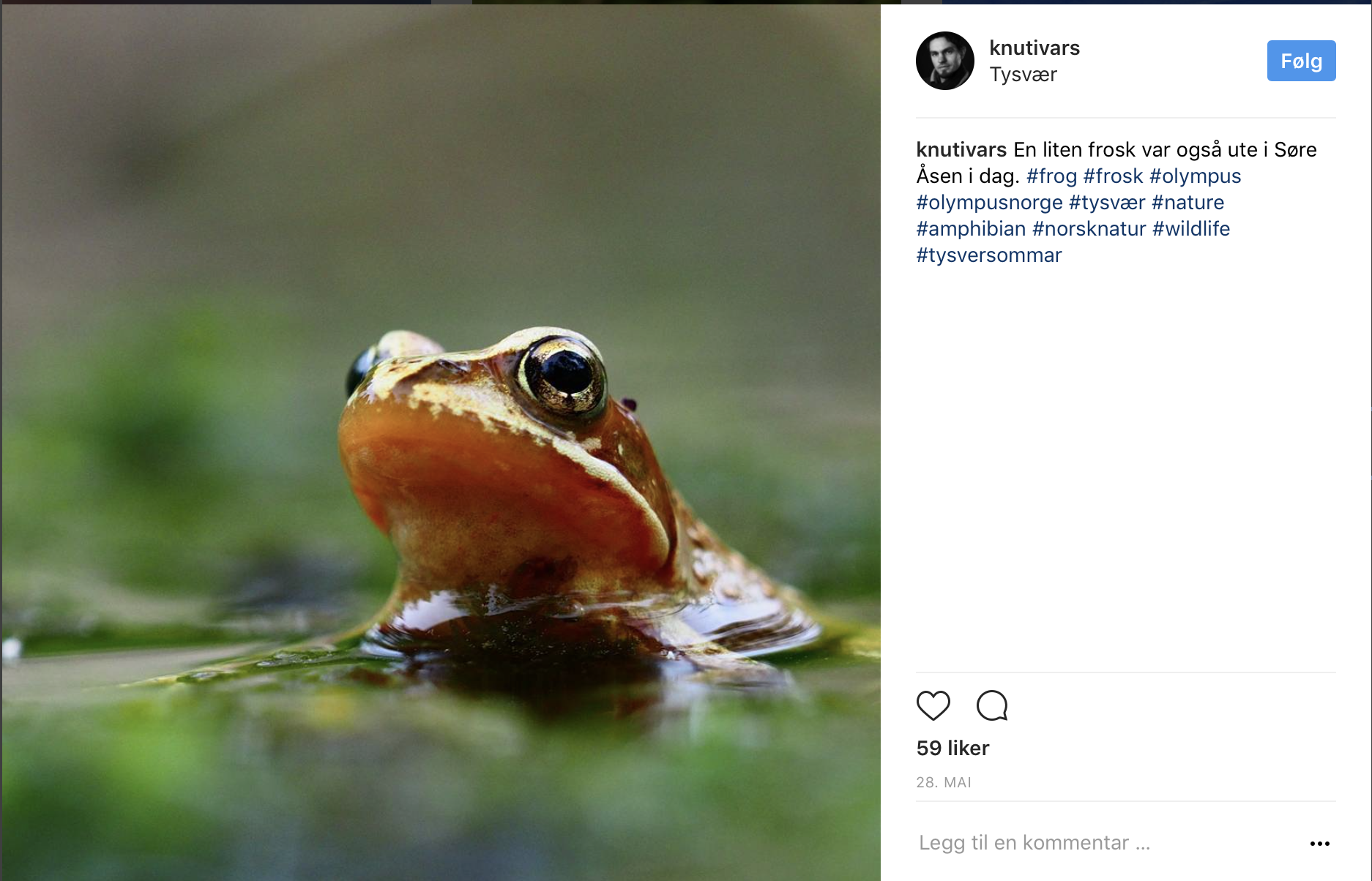This screenshot has height=881, width=1372.
Task: Open the #tysversommar hashtag
Action: tap(988, 255)
